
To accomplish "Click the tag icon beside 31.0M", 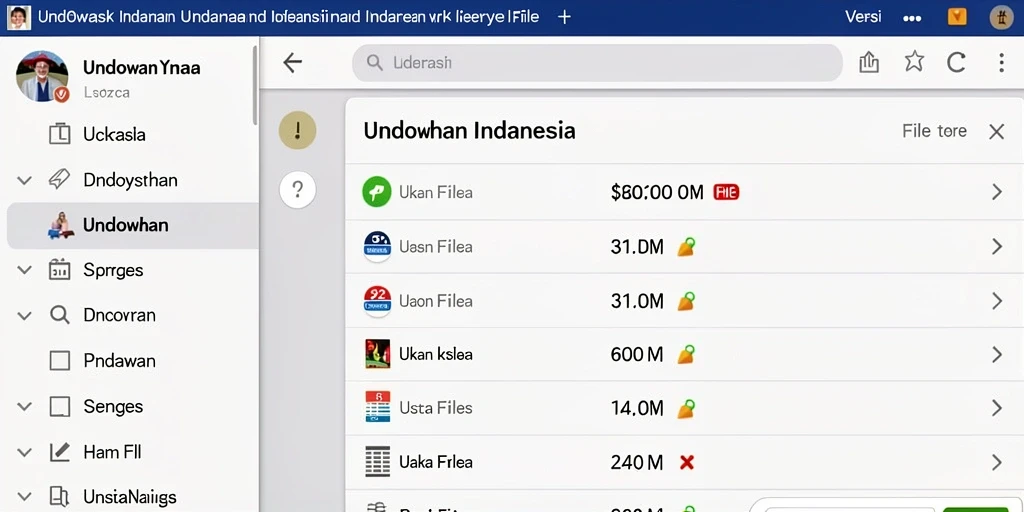I will [686, 301].
